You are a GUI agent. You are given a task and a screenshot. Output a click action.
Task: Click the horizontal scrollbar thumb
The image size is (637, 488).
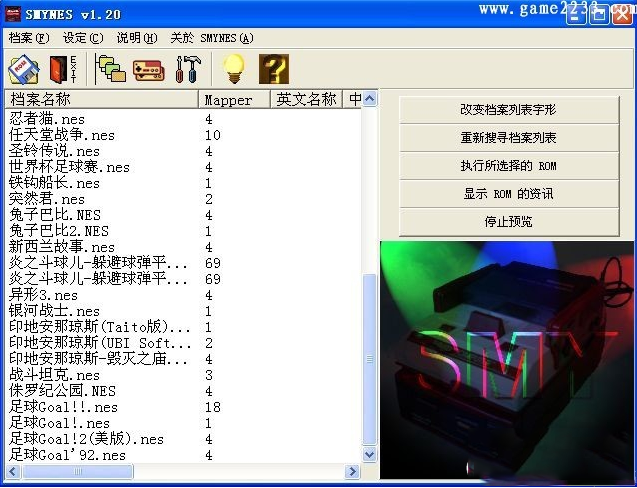77,471
